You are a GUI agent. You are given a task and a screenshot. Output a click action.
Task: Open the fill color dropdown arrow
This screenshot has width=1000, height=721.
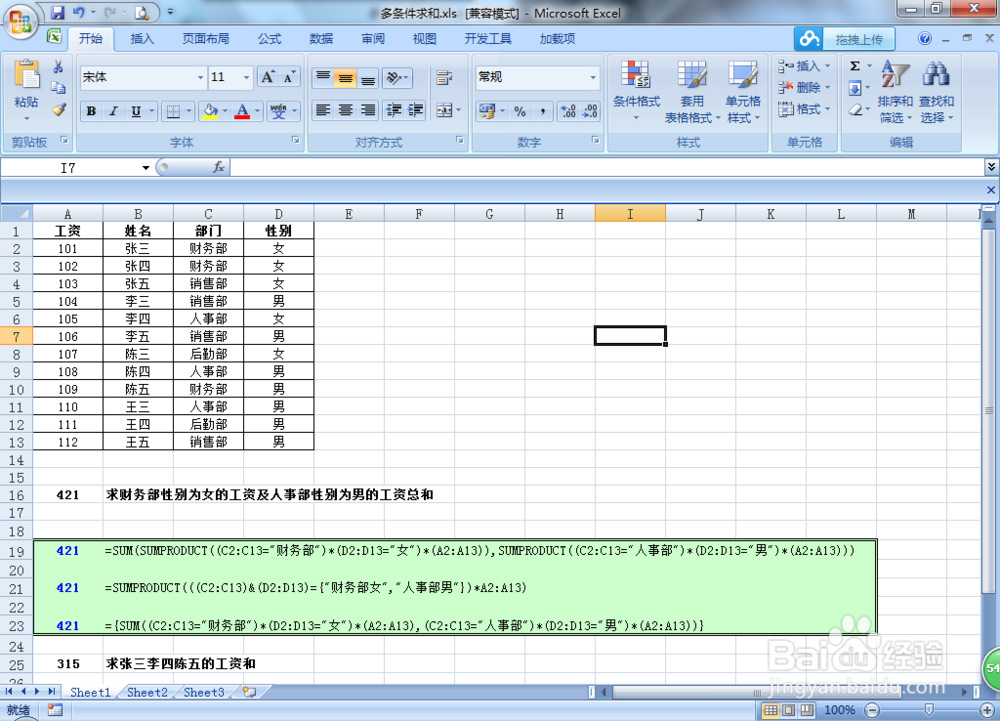(x=223, y=110)
